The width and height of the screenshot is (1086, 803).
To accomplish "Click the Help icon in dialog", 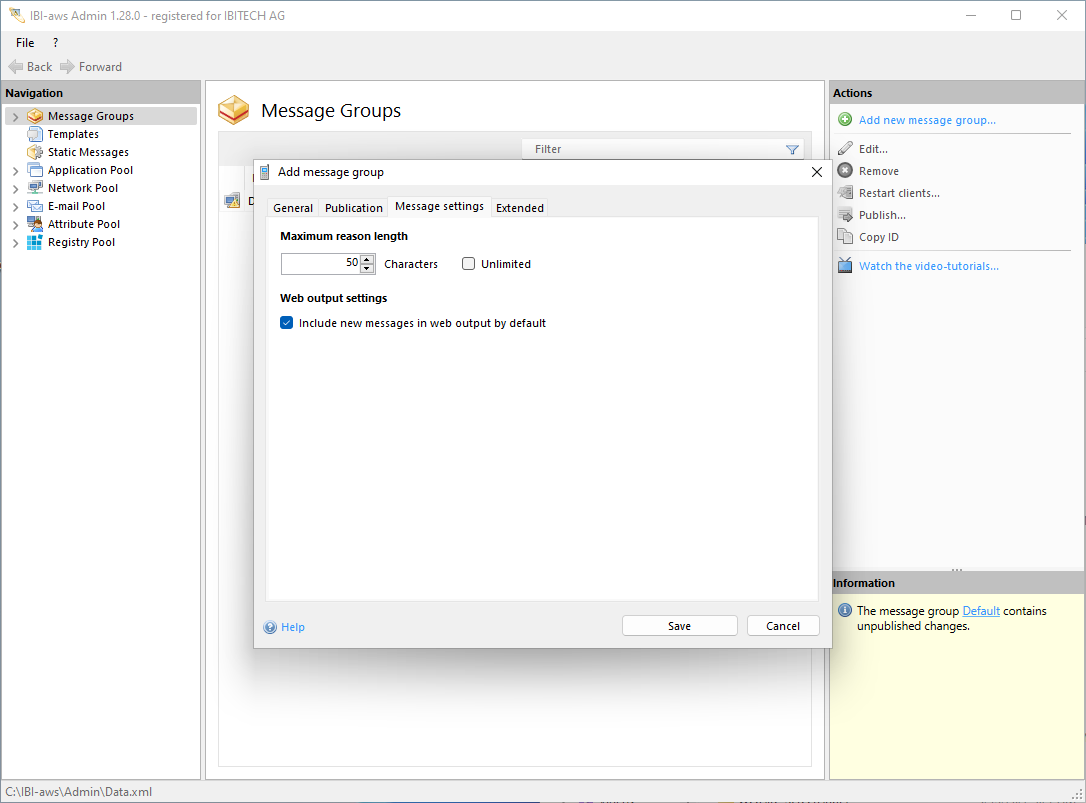I will click(270, 627).
